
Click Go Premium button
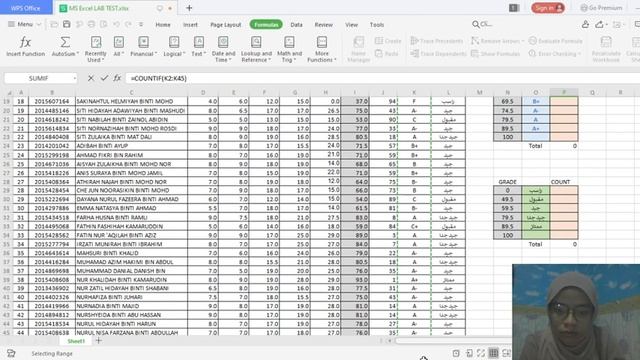(x=601, y=8)
